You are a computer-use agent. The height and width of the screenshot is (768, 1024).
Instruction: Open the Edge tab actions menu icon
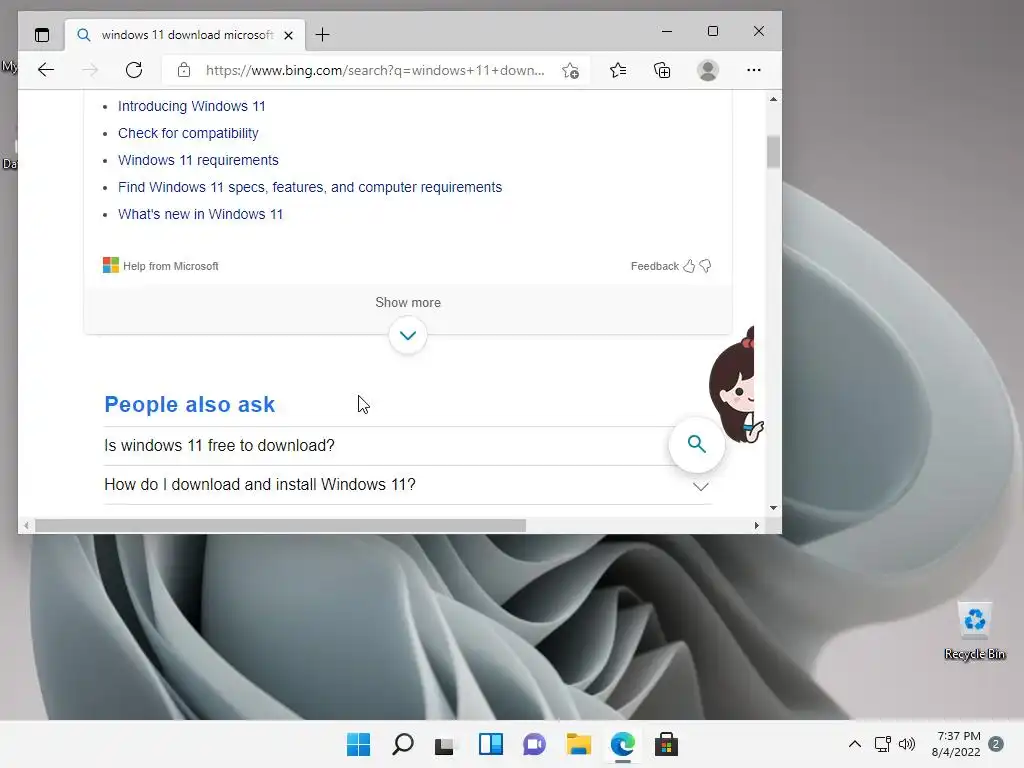click(42, 35)
